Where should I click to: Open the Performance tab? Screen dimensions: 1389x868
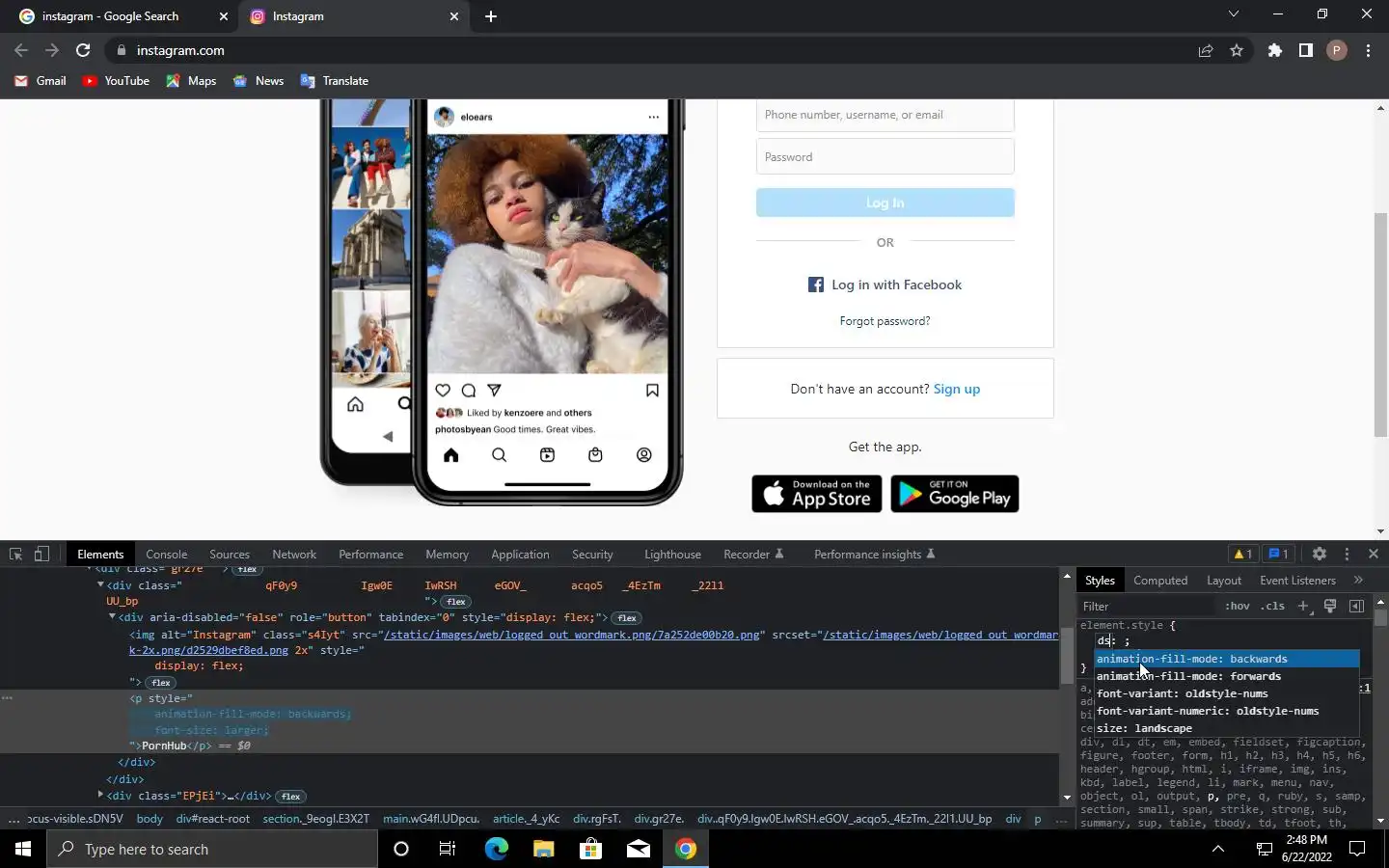[x=370, y=554]
